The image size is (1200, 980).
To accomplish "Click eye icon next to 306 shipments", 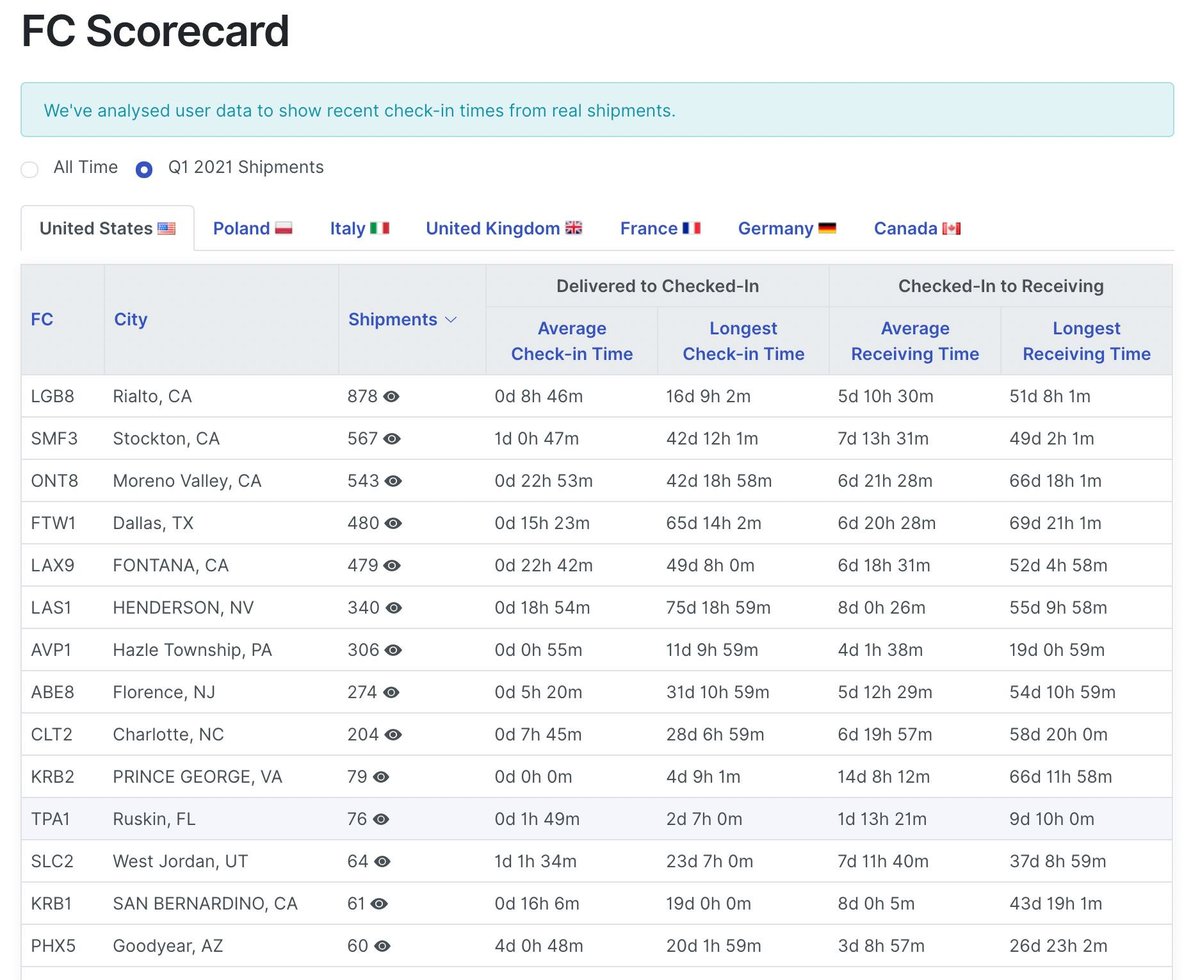I will coord(393,650).
